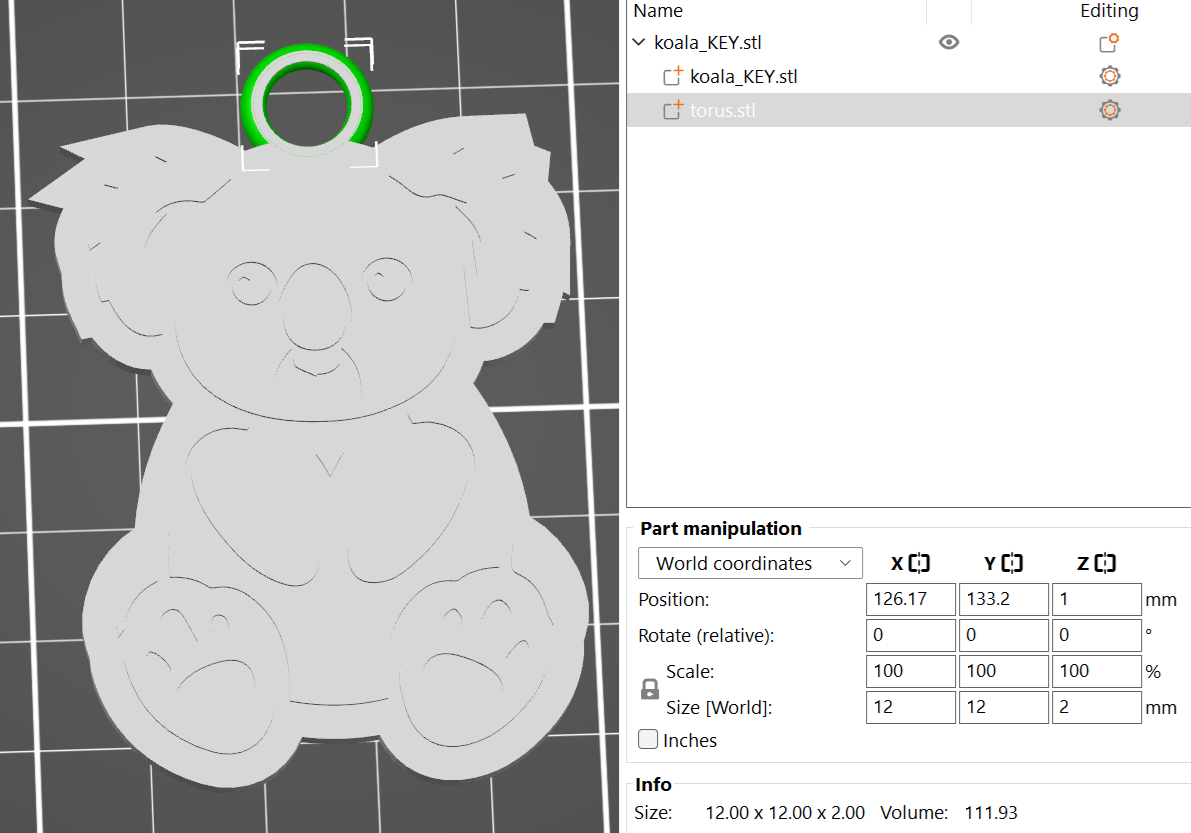Viewport: 1191px width, 833px height.
Task: Click the Editing column header
Action: pyautogui.click(x=1109, y=11)
